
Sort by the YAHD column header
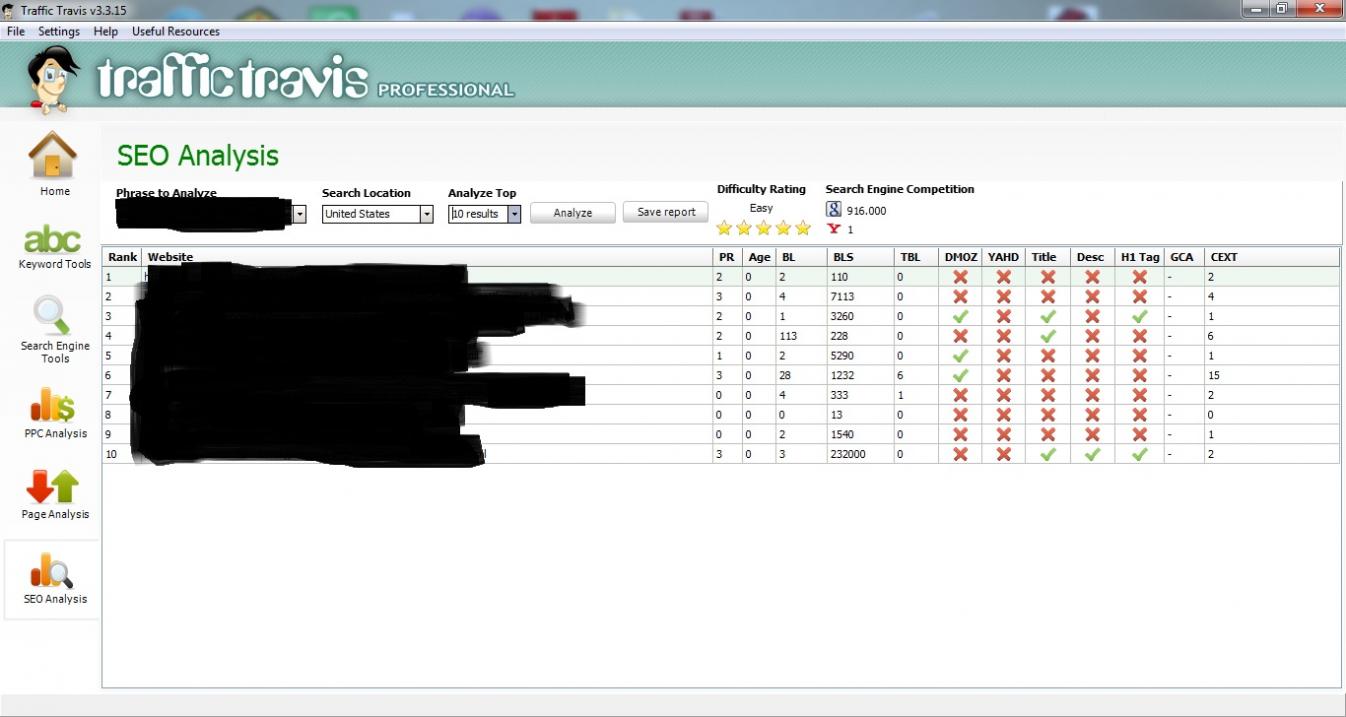[1003, 257]
